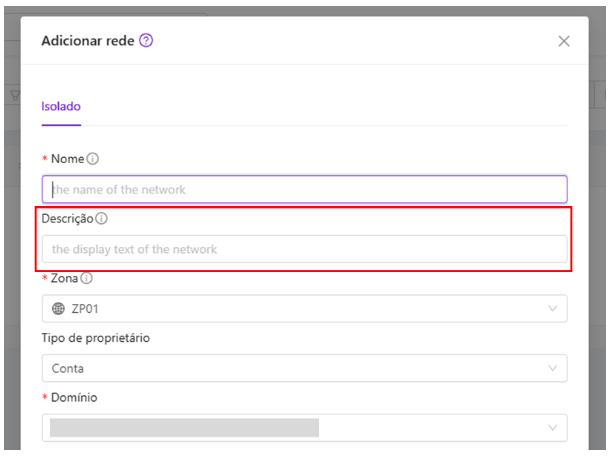Click the chevron arrow in the Zona field
This screenshot has height=457, width=610.
click(x=552, y=309)
